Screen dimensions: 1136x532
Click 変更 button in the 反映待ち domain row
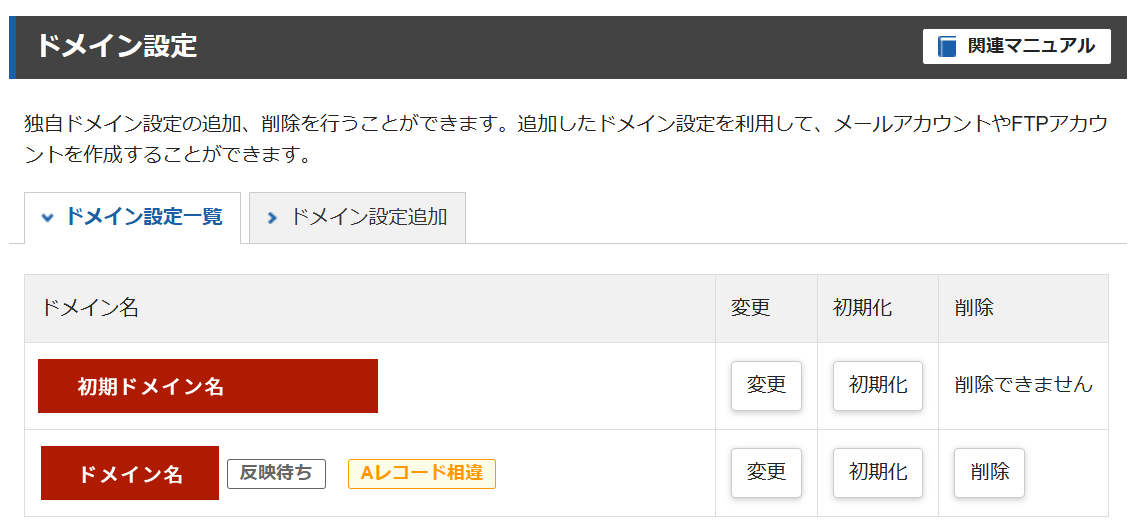click(766, 472)
